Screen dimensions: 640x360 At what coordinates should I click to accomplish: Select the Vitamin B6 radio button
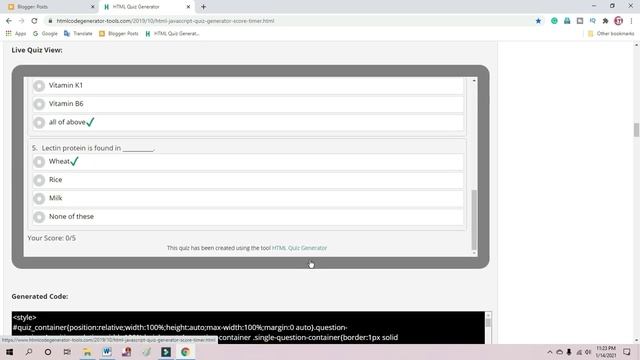pyautogui.click(x=39, y=104)
